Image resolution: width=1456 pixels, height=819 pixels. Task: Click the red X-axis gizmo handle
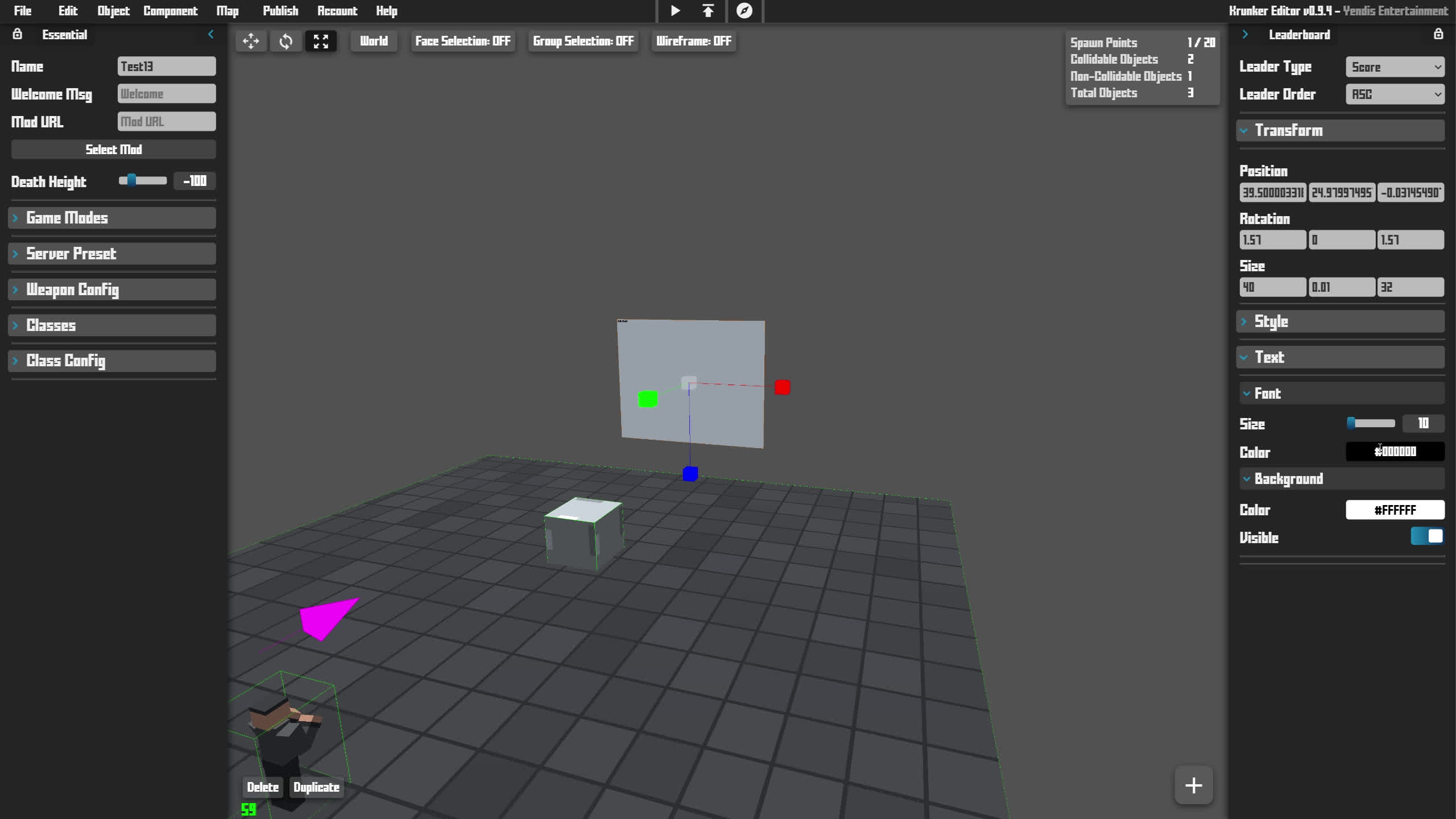(x=782, y=387)
